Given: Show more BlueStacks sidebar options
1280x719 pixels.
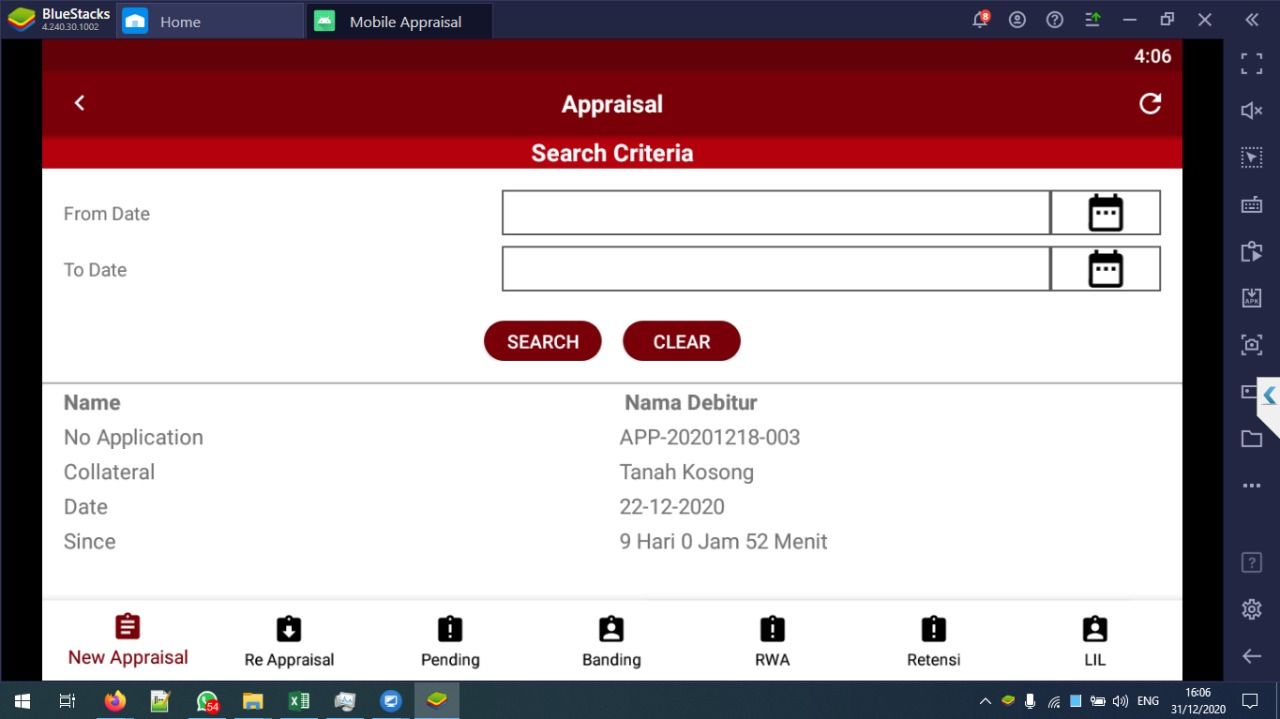Looking at the screenshot, I should coord(1251,486).
